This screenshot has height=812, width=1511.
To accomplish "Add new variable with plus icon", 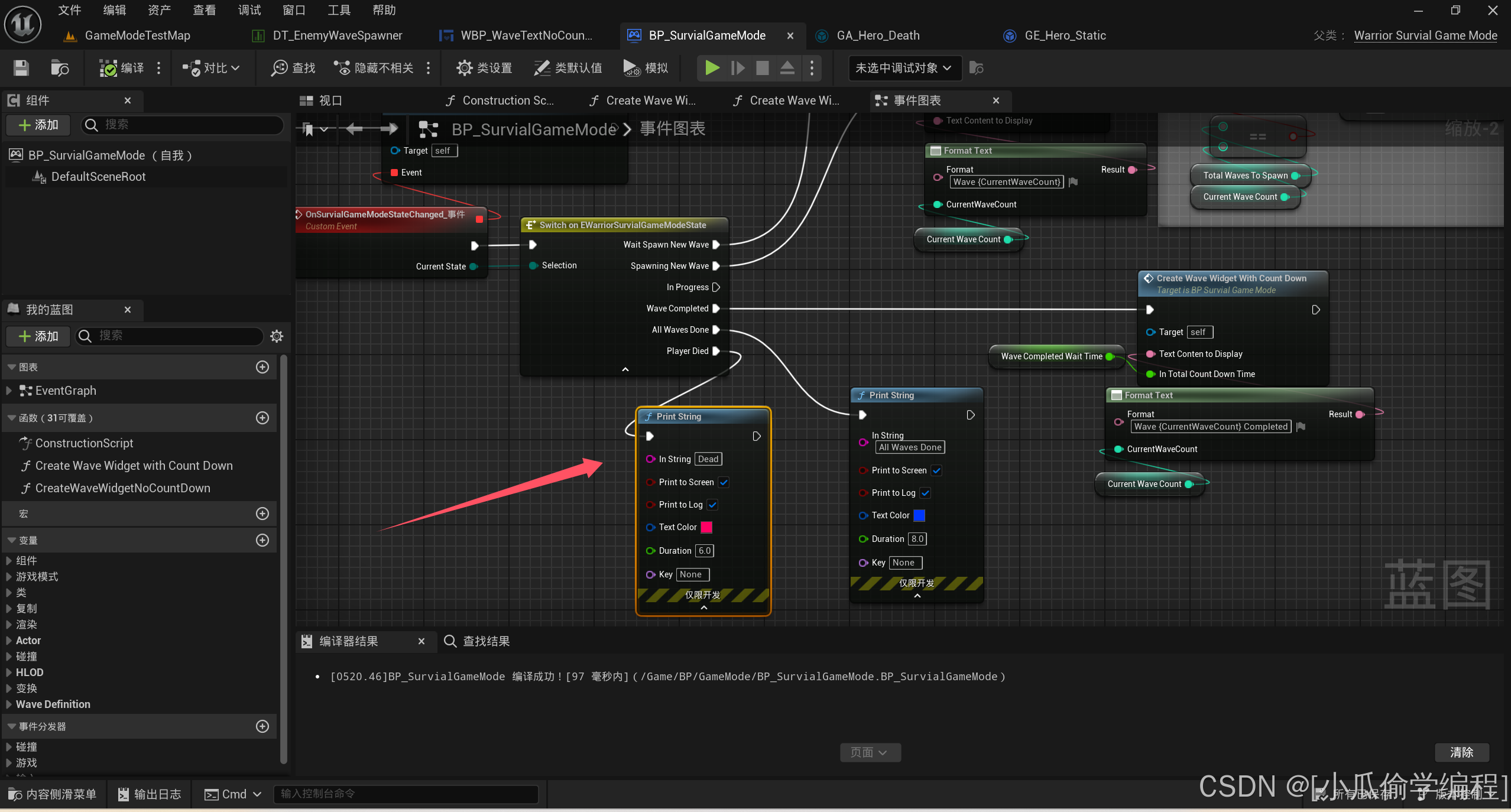I will point(262,540).
